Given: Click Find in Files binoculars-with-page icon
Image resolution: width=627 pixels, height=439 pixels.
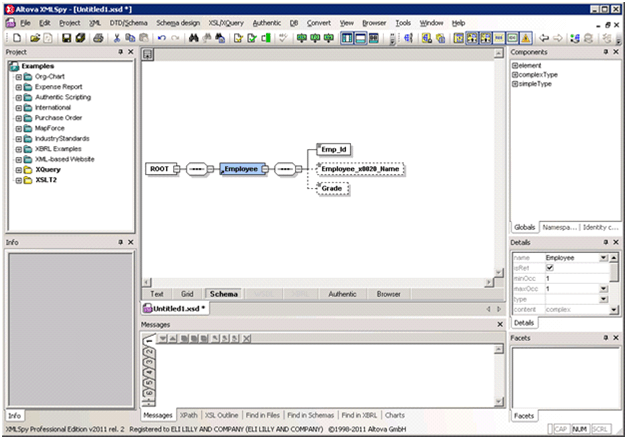Looking at the screenshot, I should 220,38.
